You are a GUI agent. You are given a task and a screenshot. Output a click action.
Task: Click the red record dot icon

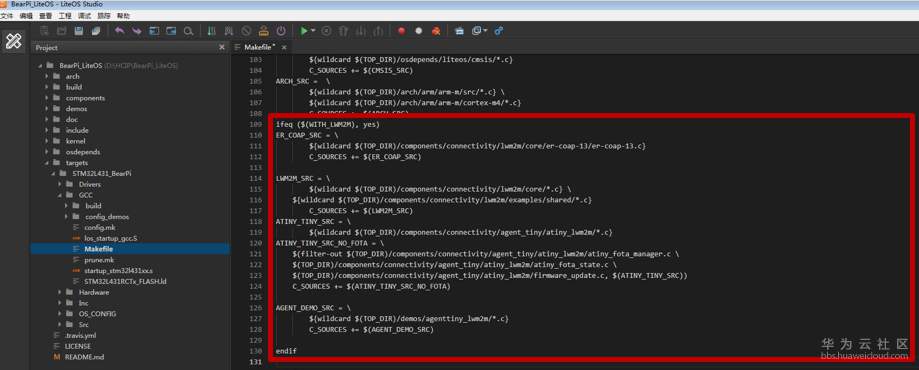(x=401, y=30)
